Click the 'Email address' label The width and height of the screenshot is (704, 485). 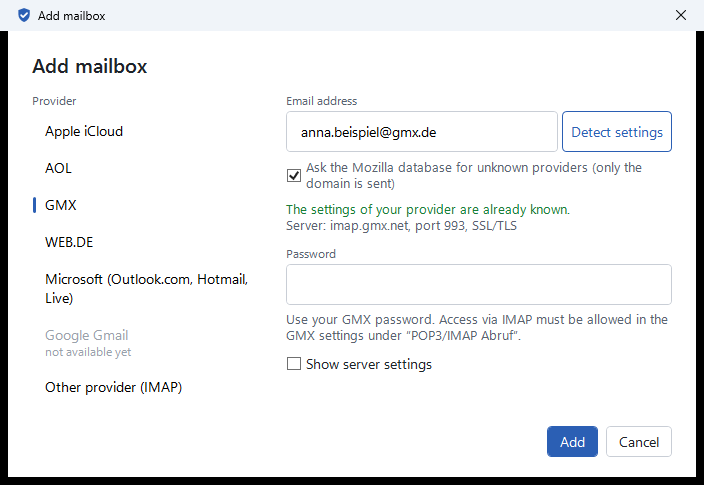point(321,101)
